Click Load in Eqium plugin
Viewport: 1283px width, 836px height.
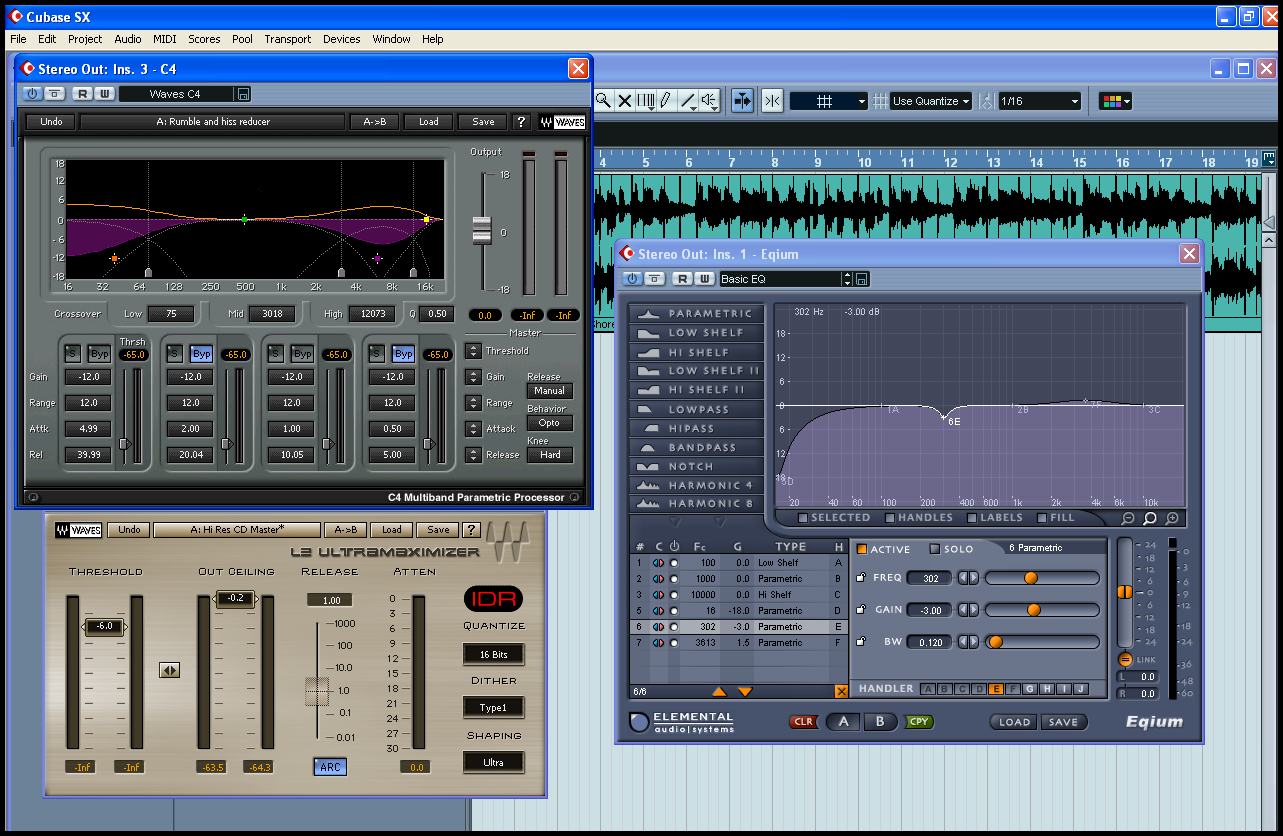click(1014, 722)
